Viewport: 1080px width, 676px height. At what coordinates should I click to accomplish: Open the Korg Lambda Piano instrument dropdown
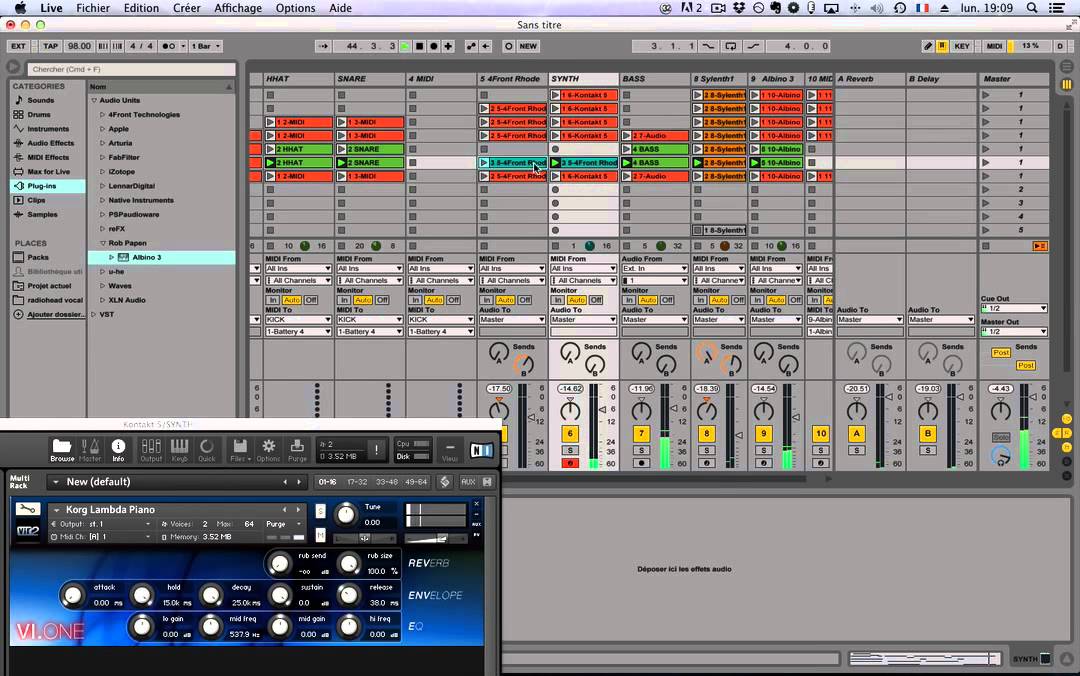[56, 510]
